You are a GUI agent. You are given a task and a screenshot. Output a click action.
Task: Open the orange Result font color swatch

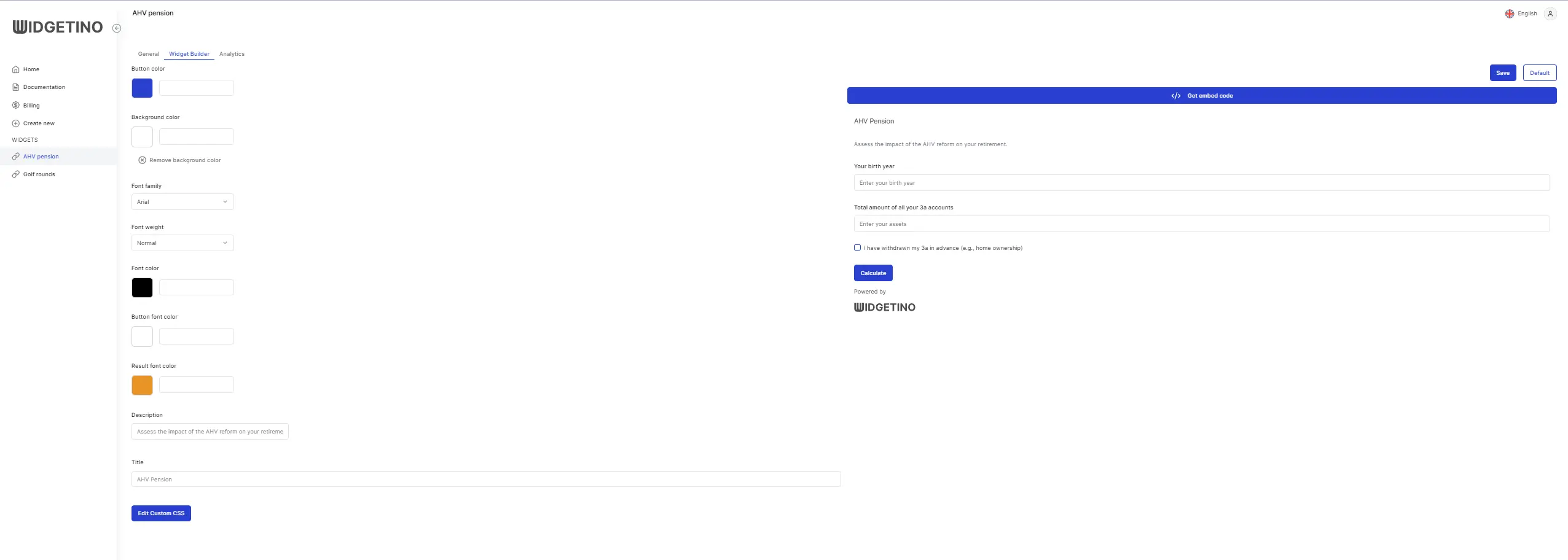(142, 385)
